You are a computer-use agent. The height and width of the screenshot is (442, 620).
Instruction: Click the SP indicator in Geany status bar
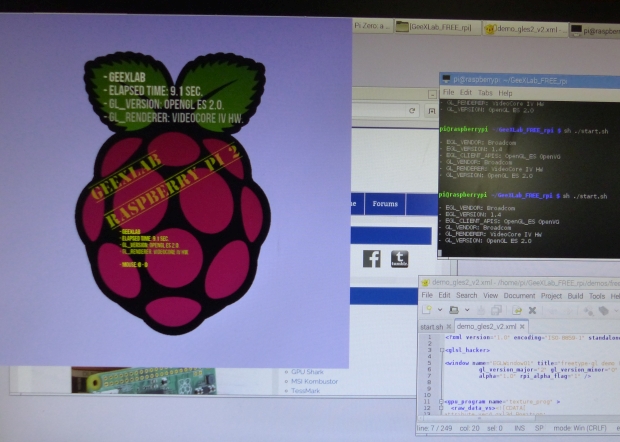pyautogui.click(x=539, y=428)
